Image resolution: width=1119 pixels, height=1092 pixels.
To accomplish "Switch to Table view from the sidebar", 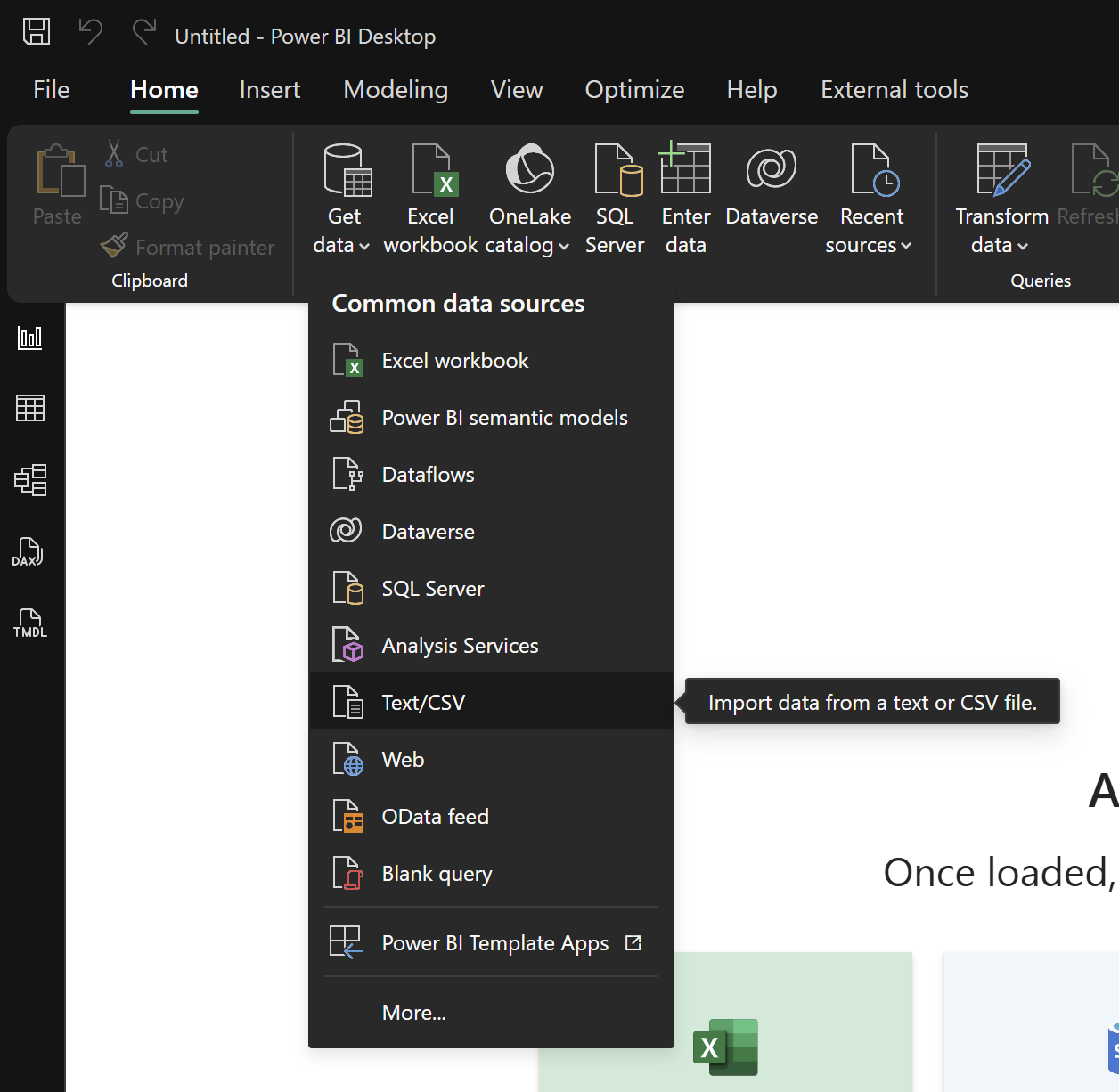I will [x=32, y=408].
